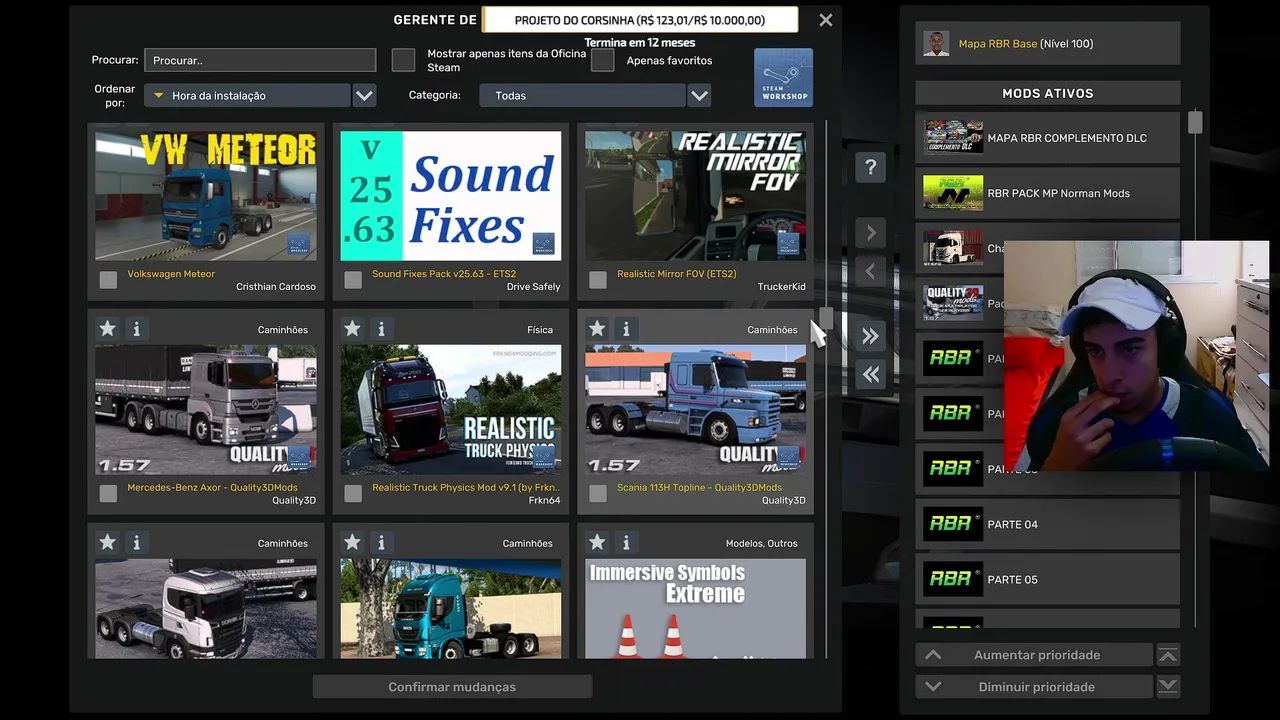This screenshot has height=720, width=1280.
Task: Deactivate all mods with double left arrows
Action: point(870,374)
